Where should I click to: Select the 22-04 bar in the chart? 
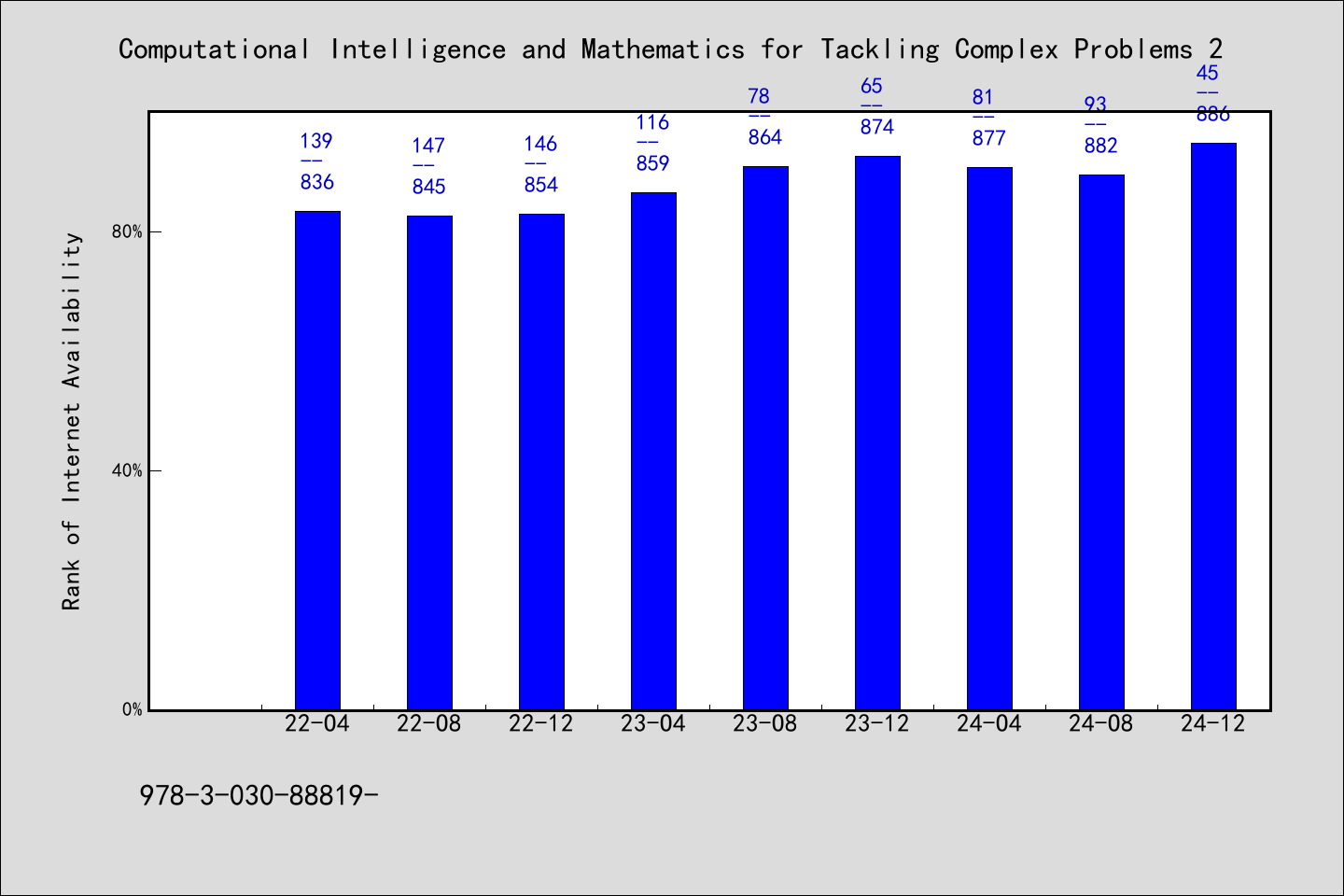tap(317, 460)
